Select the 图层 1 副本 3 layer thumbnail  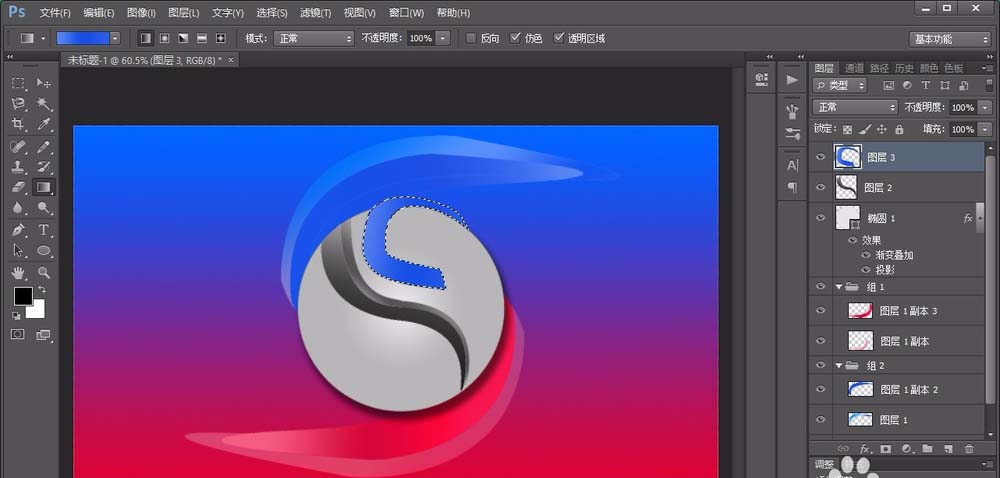[x=860, y=311]
